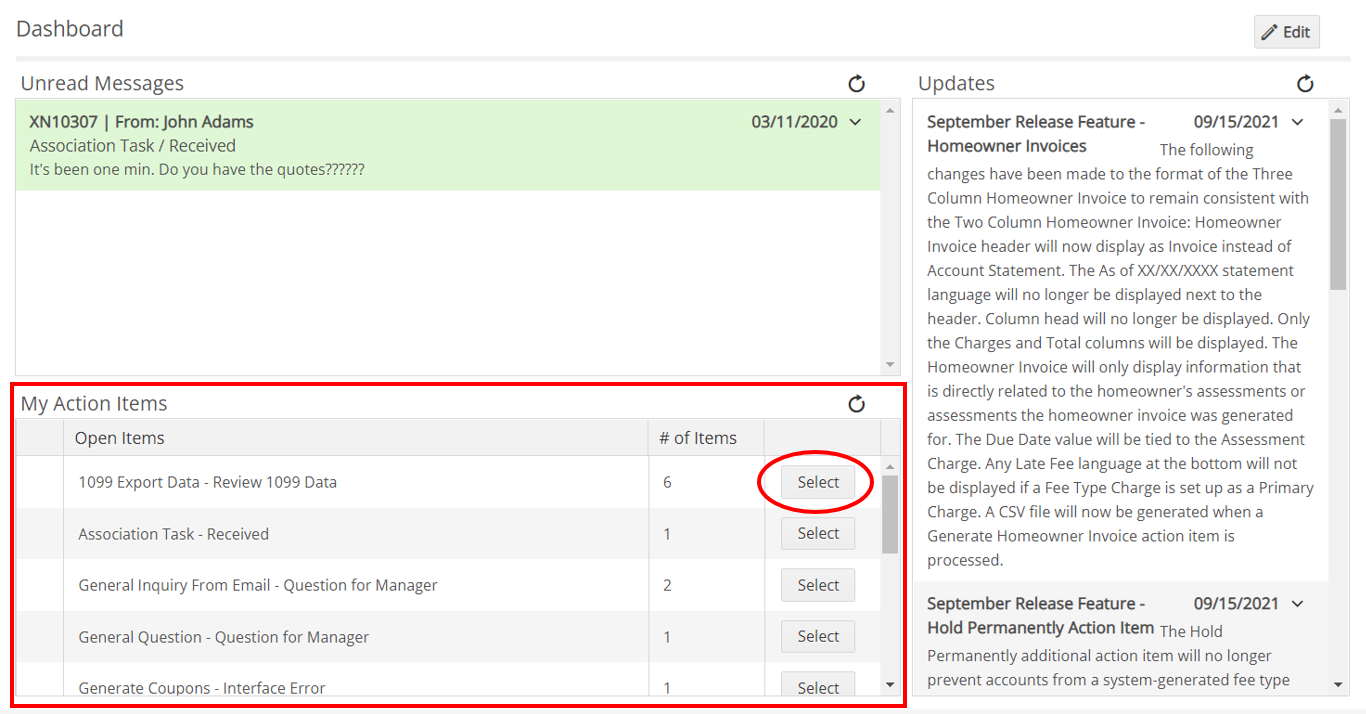This screenshot has width=1366, height=714.
Task: Select the Association Task - Received item
Action: (x=817, y=533)
